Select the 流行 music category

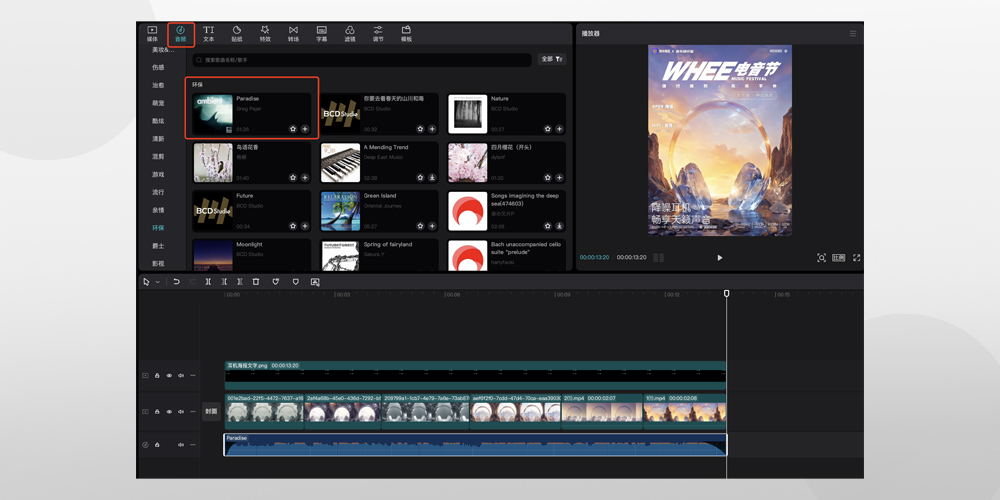(158, 192)
